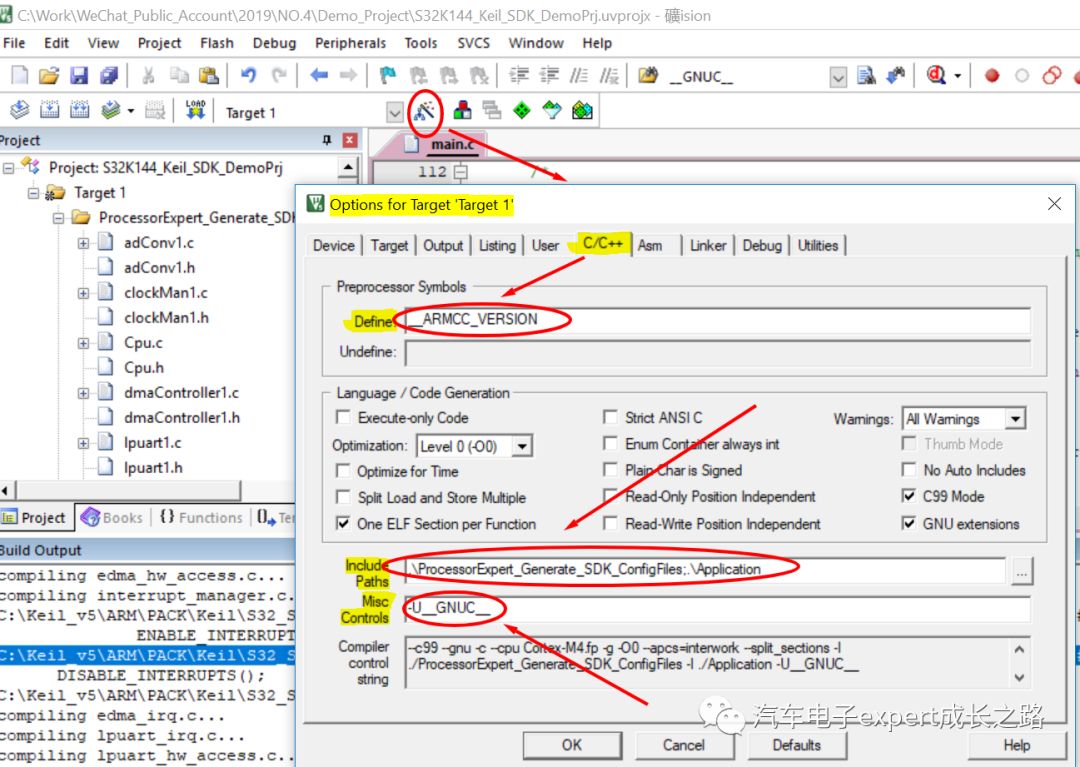Click the Save All icon
The image size is (1080, 767).
109,75
